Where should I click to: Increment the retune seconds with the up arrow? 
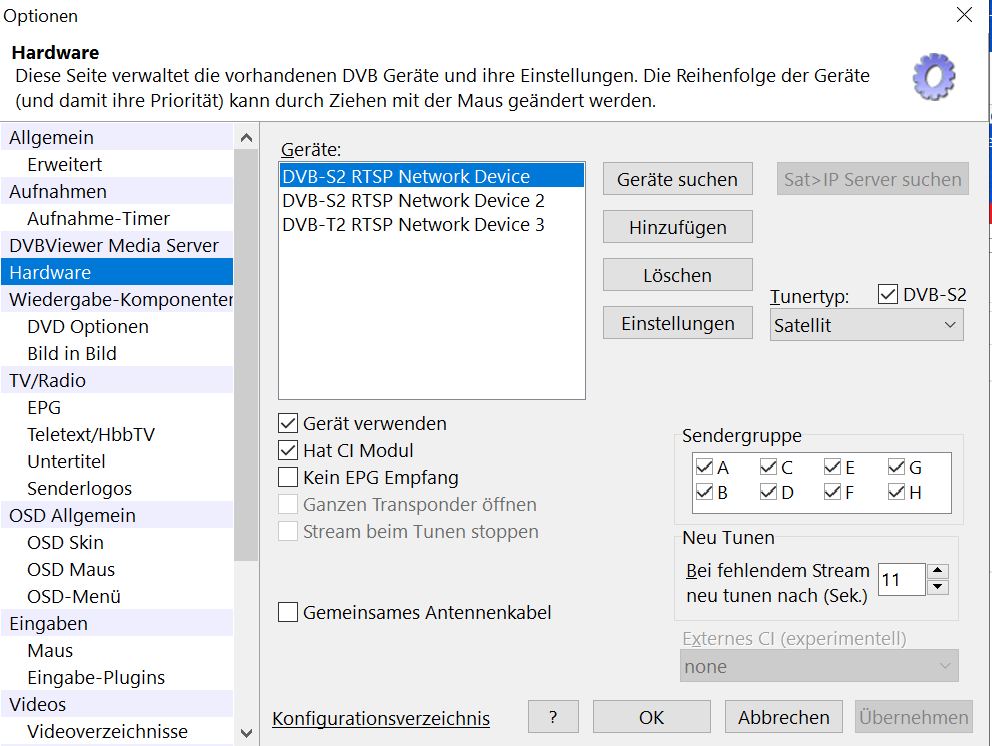[937, 572]
